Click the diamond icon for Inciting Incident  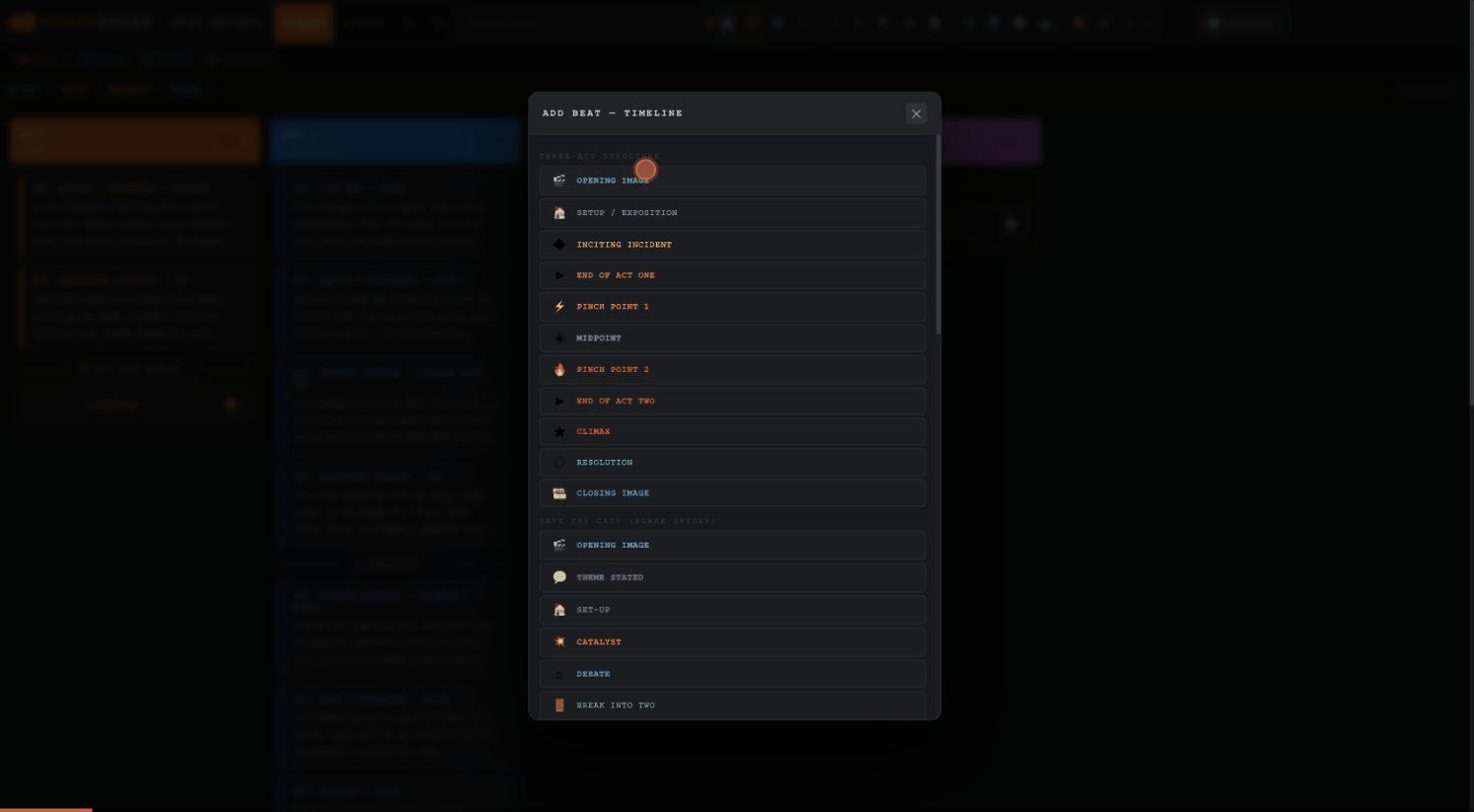(559, 245)
